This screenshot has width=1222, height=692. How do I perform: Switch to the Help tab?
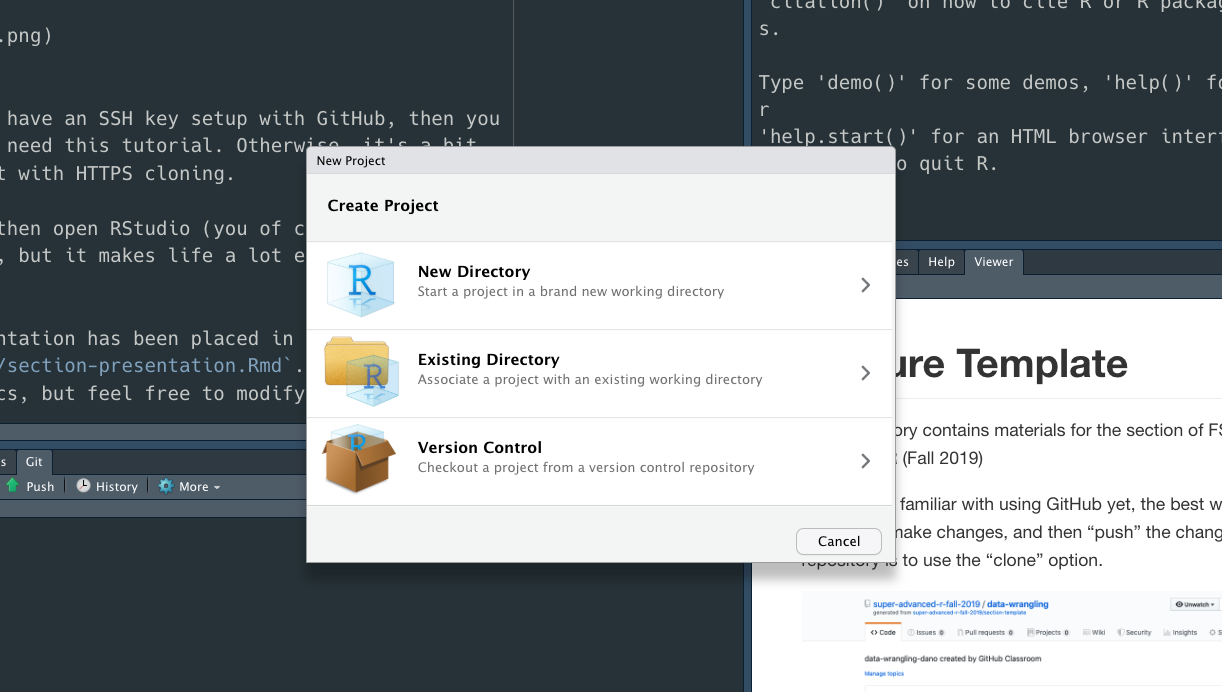coord(941,262)
